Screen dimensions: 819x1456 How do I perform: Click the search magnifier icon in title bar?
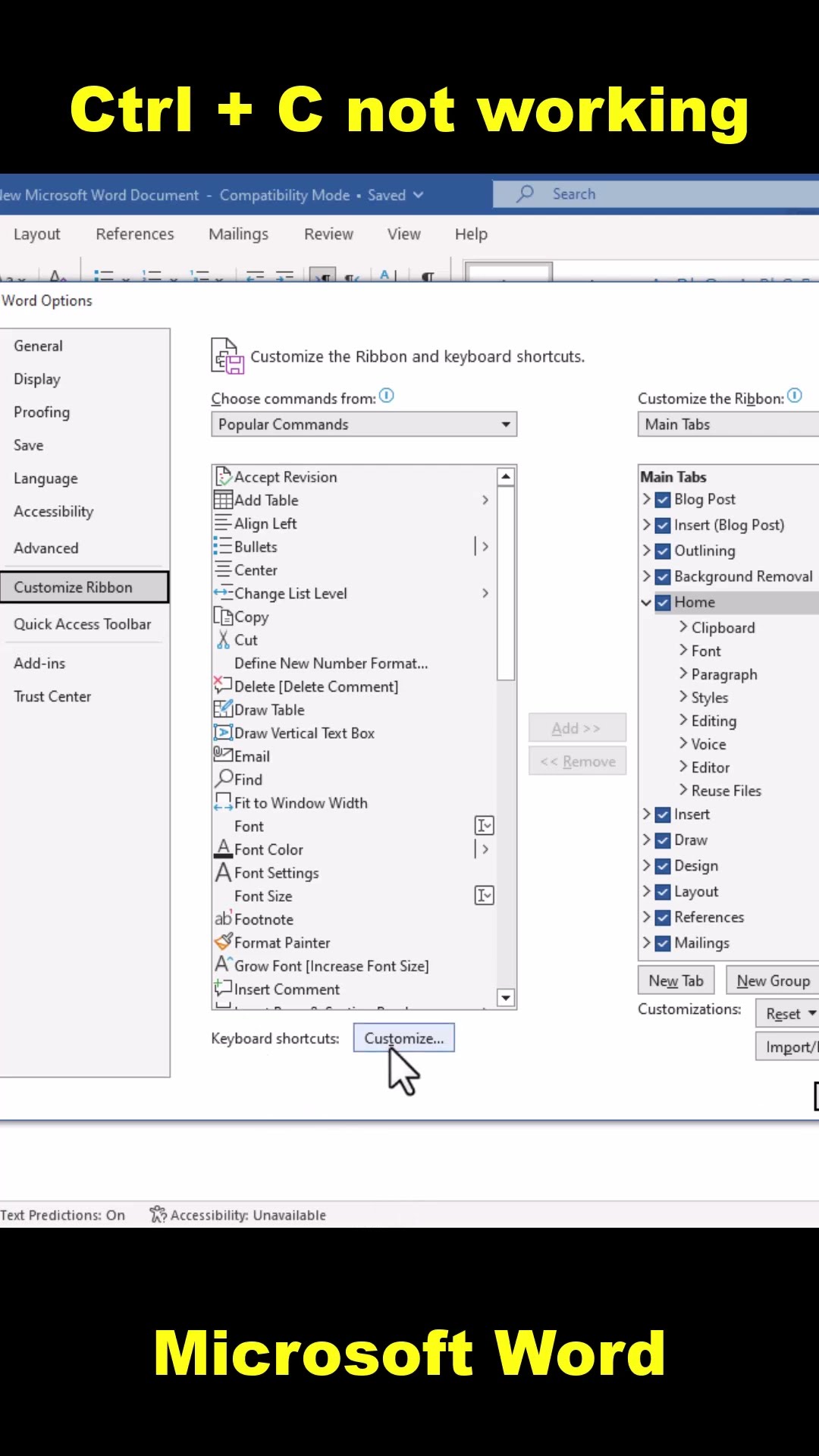pos(525,193)
